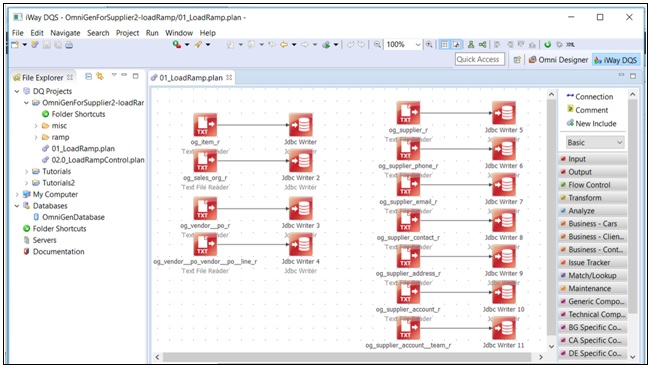The width and height of the screenshot is (651, 368).
Task: Select the Documentation tree item
Action: click(x=54, y=251)
